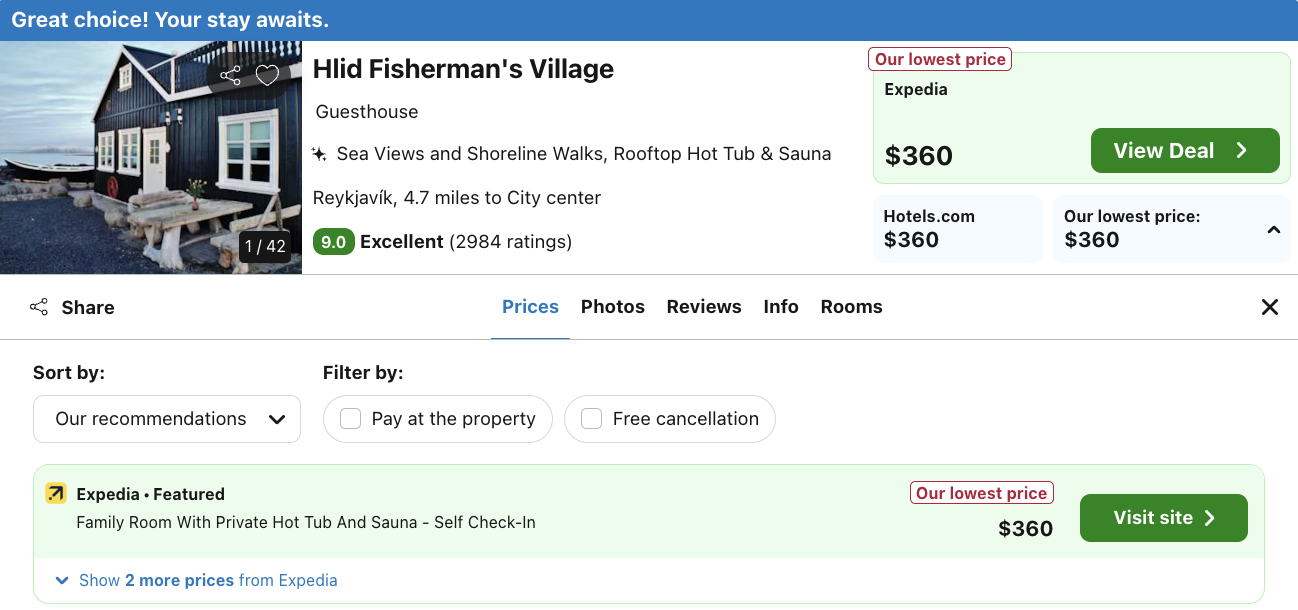Switch to the Photos tab

click(x=613, y=307)
